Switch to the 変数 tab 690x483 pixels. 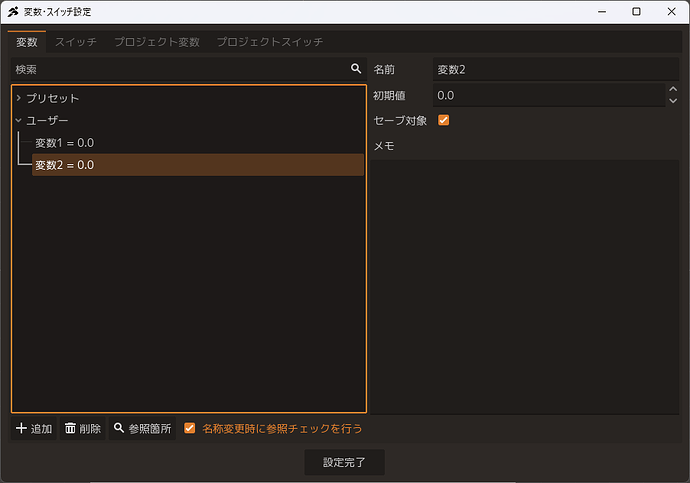(x=27, y=42)
